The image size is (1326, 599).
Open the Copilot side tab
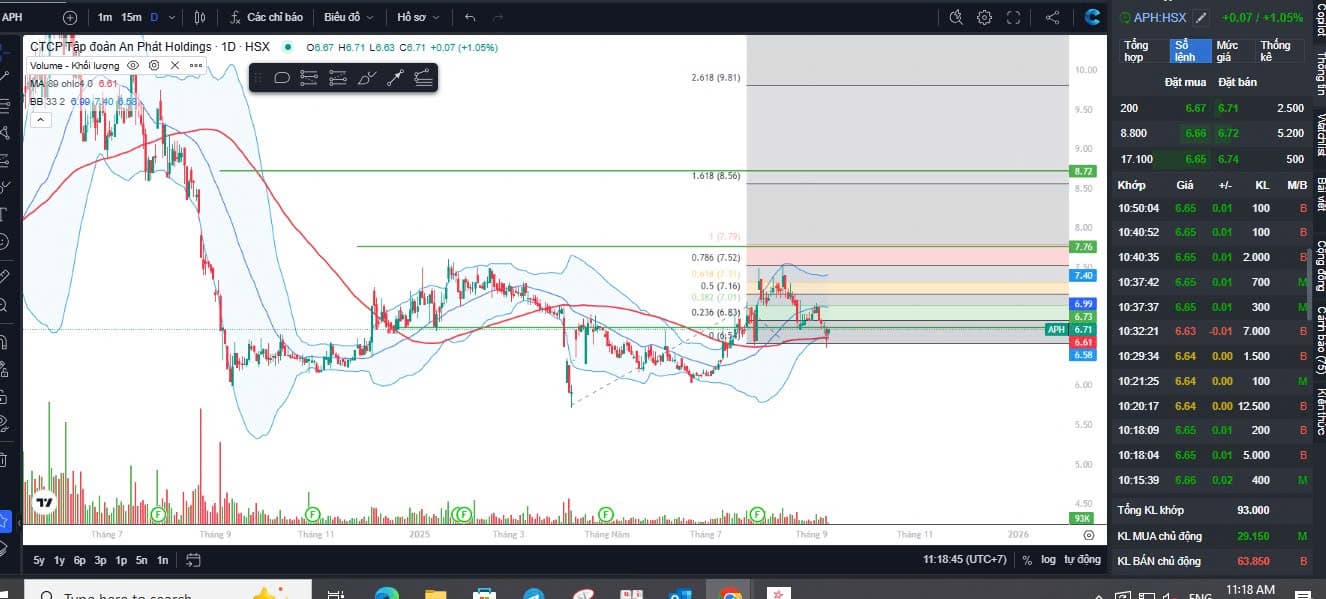pos(1319,19)
